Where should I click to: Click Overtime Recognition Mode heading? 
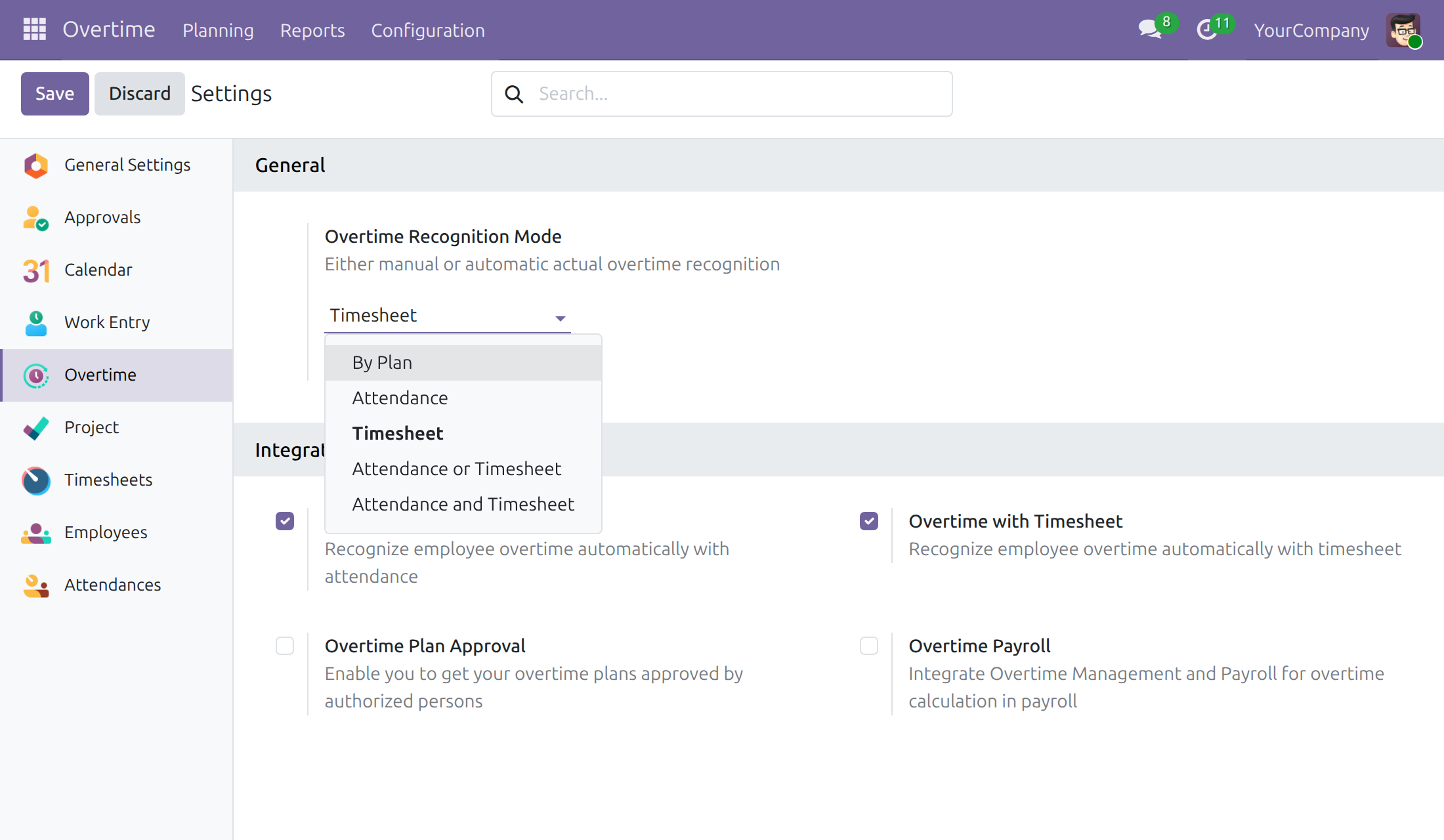[443, 236]
